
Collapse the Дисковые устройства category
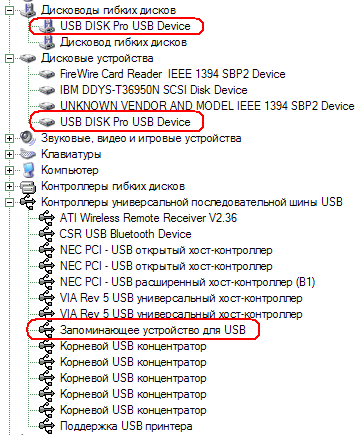pyautogui.click(x=9, y=58)
